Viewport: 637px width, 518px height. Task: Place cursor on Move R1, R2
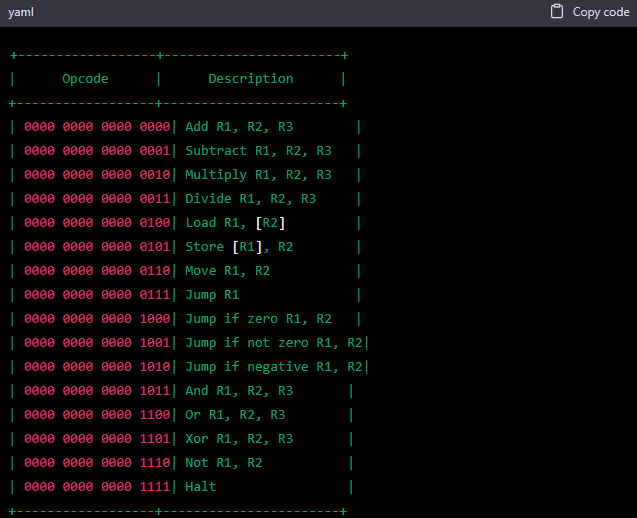227,271
